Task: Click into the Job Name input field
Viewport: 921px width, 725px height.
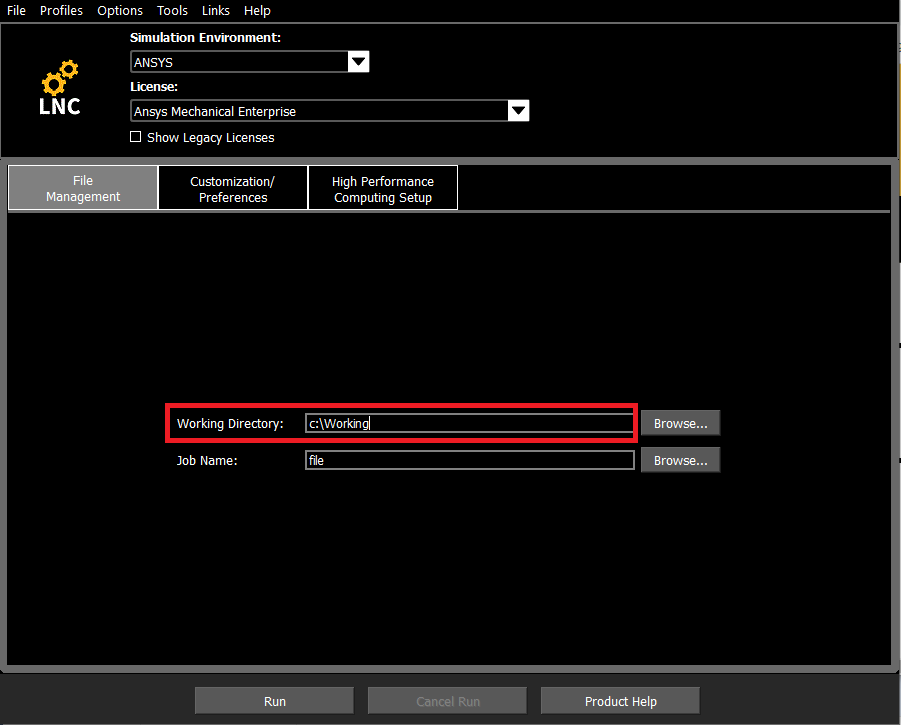Action: (x=469, y=460)
